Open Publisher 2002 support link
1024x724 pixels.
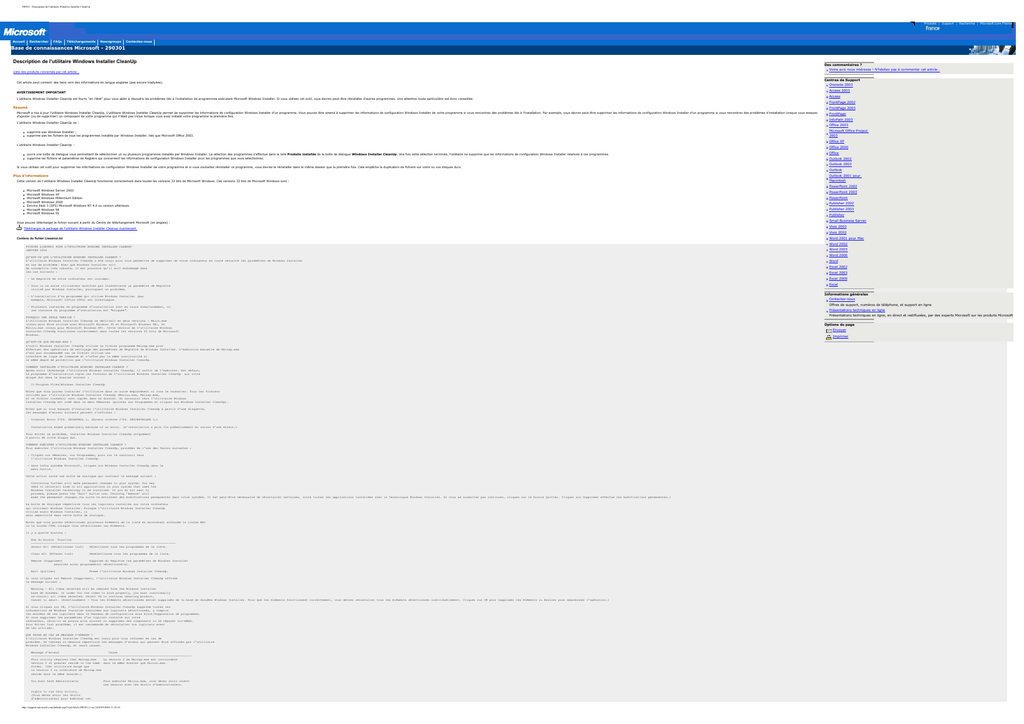coord(841,203)
